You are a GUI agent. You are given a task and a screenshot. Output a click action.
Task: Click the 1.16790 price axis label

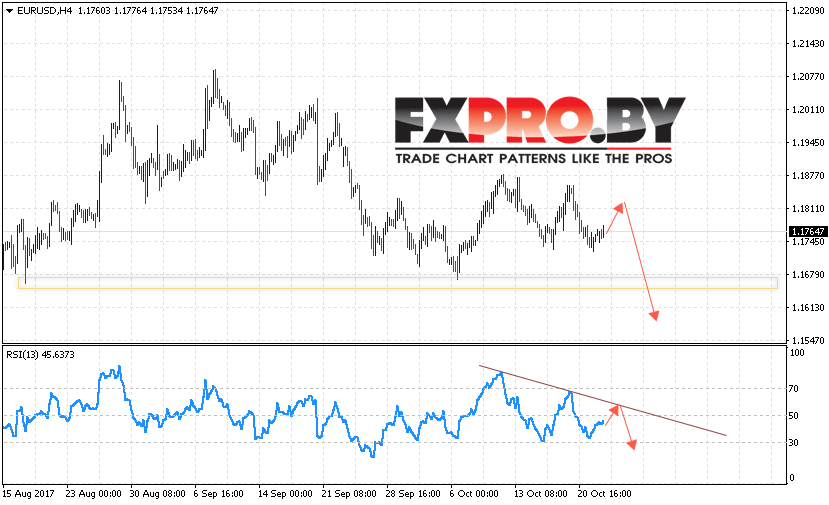(808, 274)
